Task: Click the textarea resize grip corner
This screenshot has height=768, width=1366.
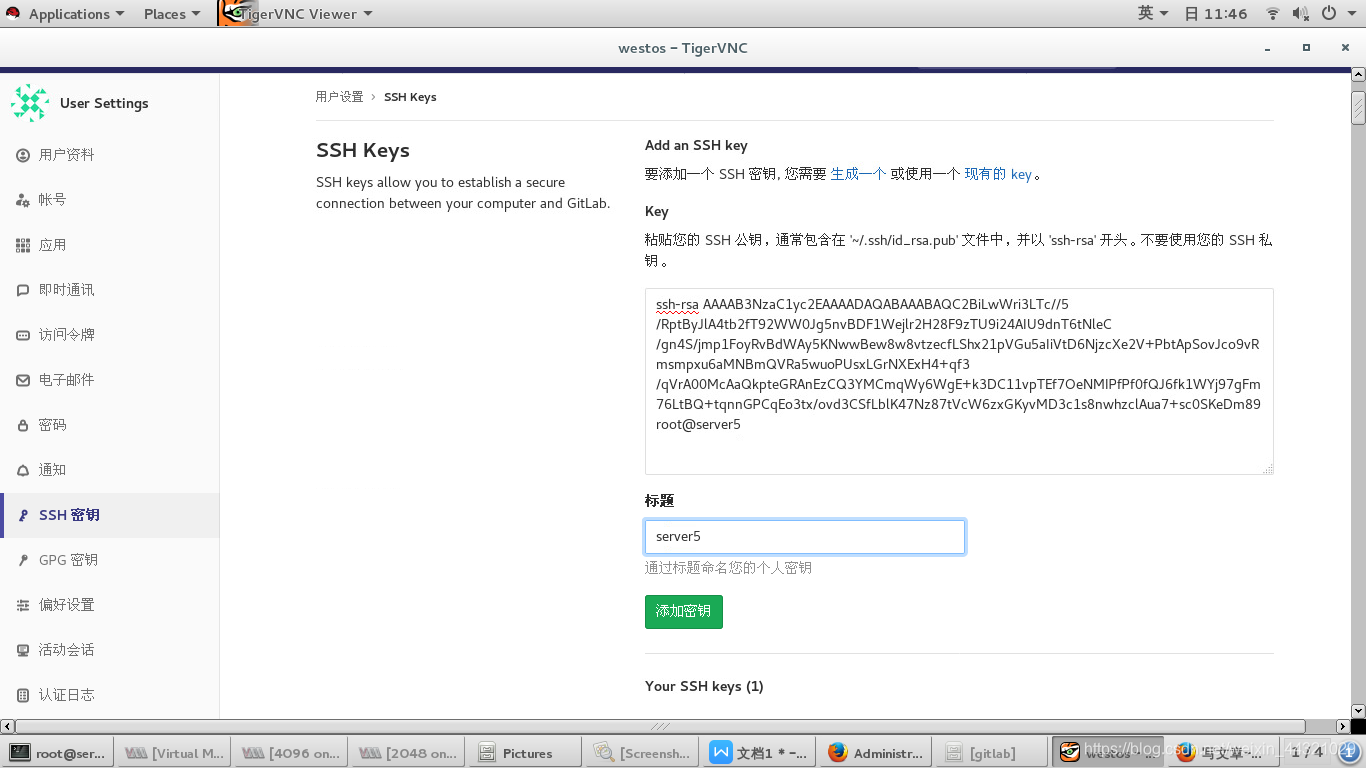Action: [1267, 468]
